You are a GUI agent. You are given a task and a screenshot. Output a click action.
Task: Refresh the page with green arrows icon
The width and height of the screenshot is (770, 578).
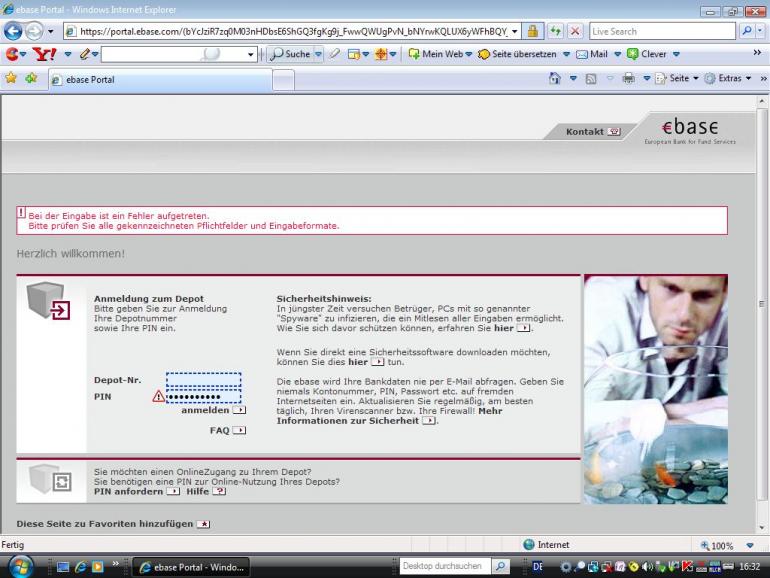[x=555, y=31]
